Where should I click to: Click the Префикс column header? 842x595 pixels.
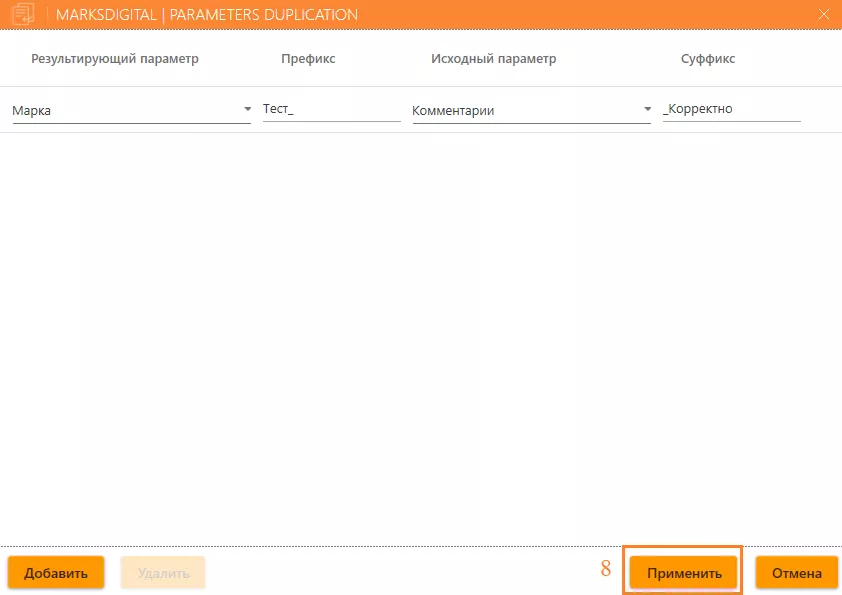tap(308, 59)
